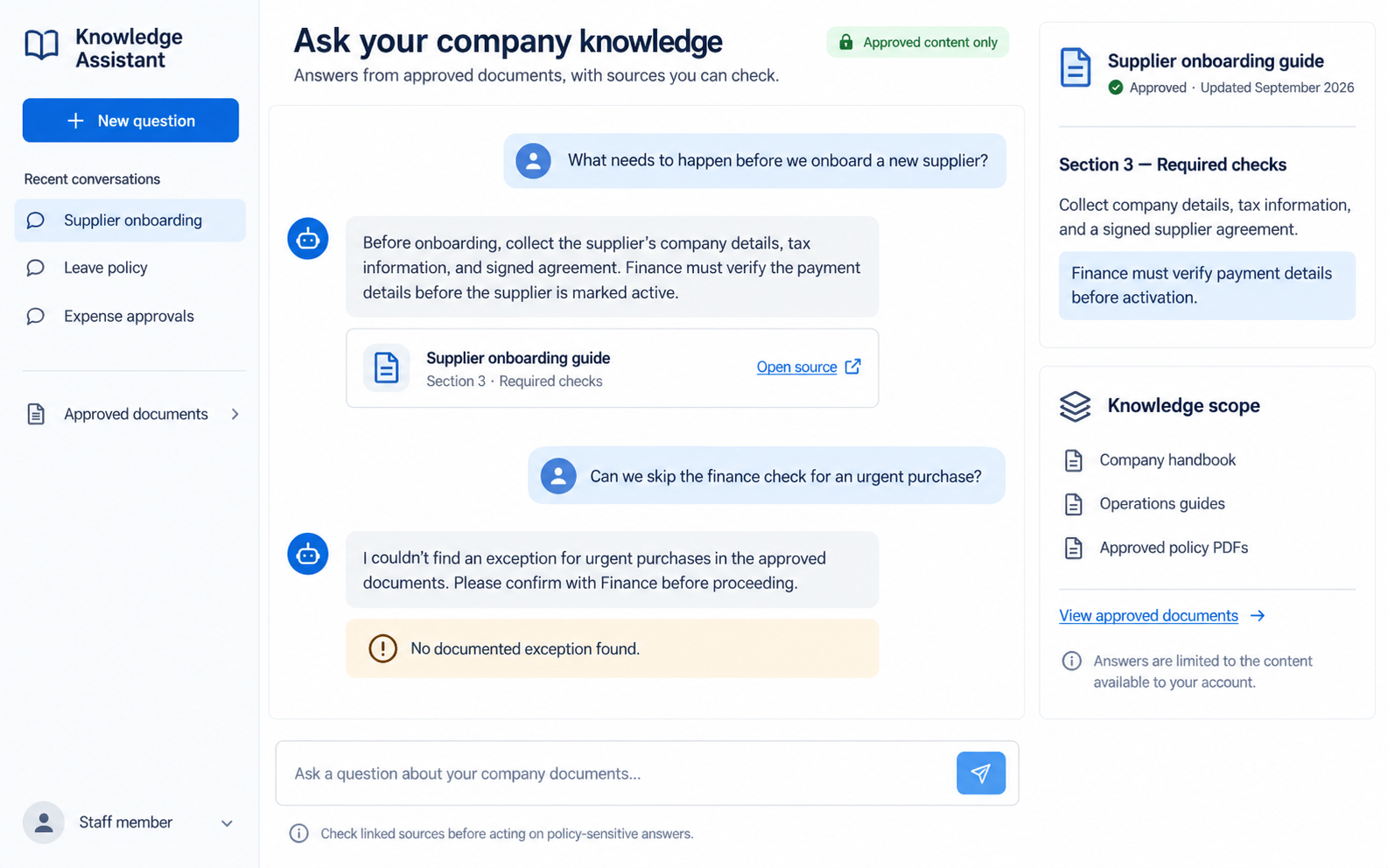Click the No documented exception found notice
Image resolution: width=1388 pixels, height=868 pixels.
[612, 648]
